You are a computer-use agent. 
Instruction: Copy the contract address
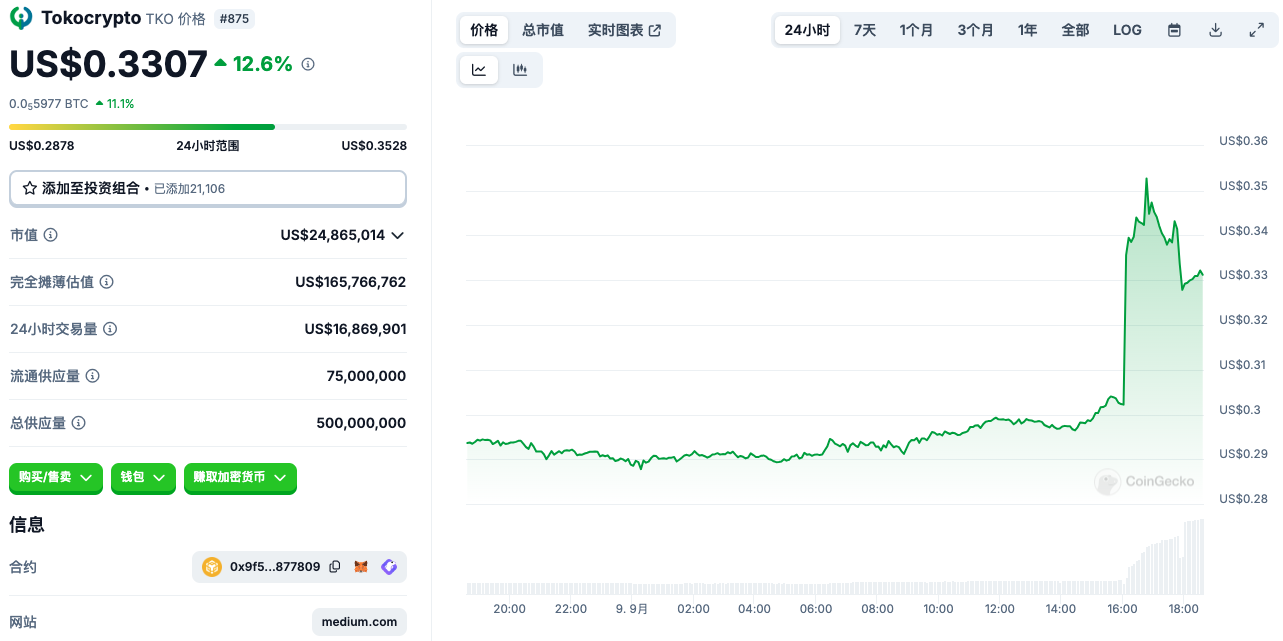[335, 567]
